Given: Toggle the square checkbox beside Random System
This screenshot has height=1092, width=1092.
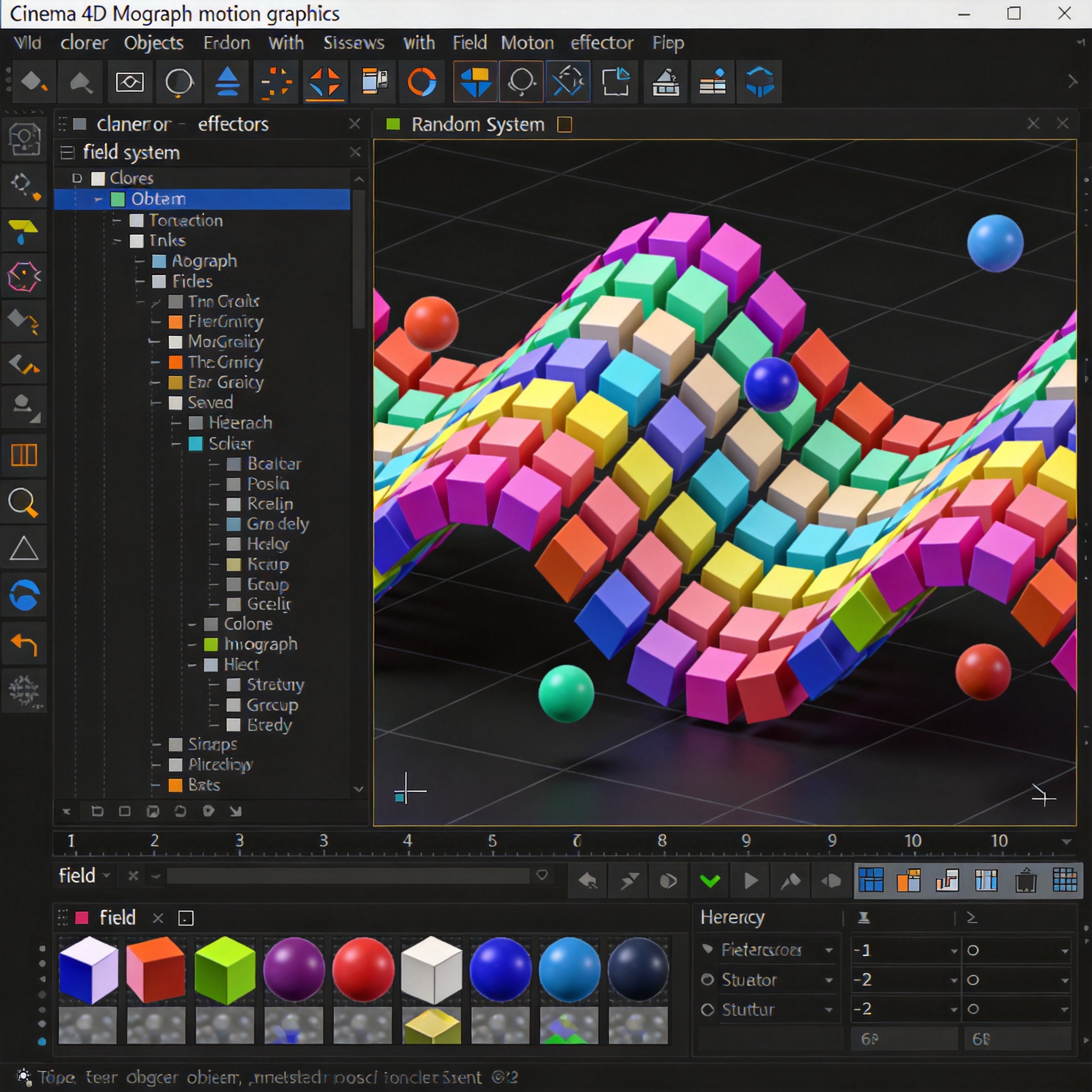Looking at the screenshot, I should pyautogui.click(x=565, y=124).
